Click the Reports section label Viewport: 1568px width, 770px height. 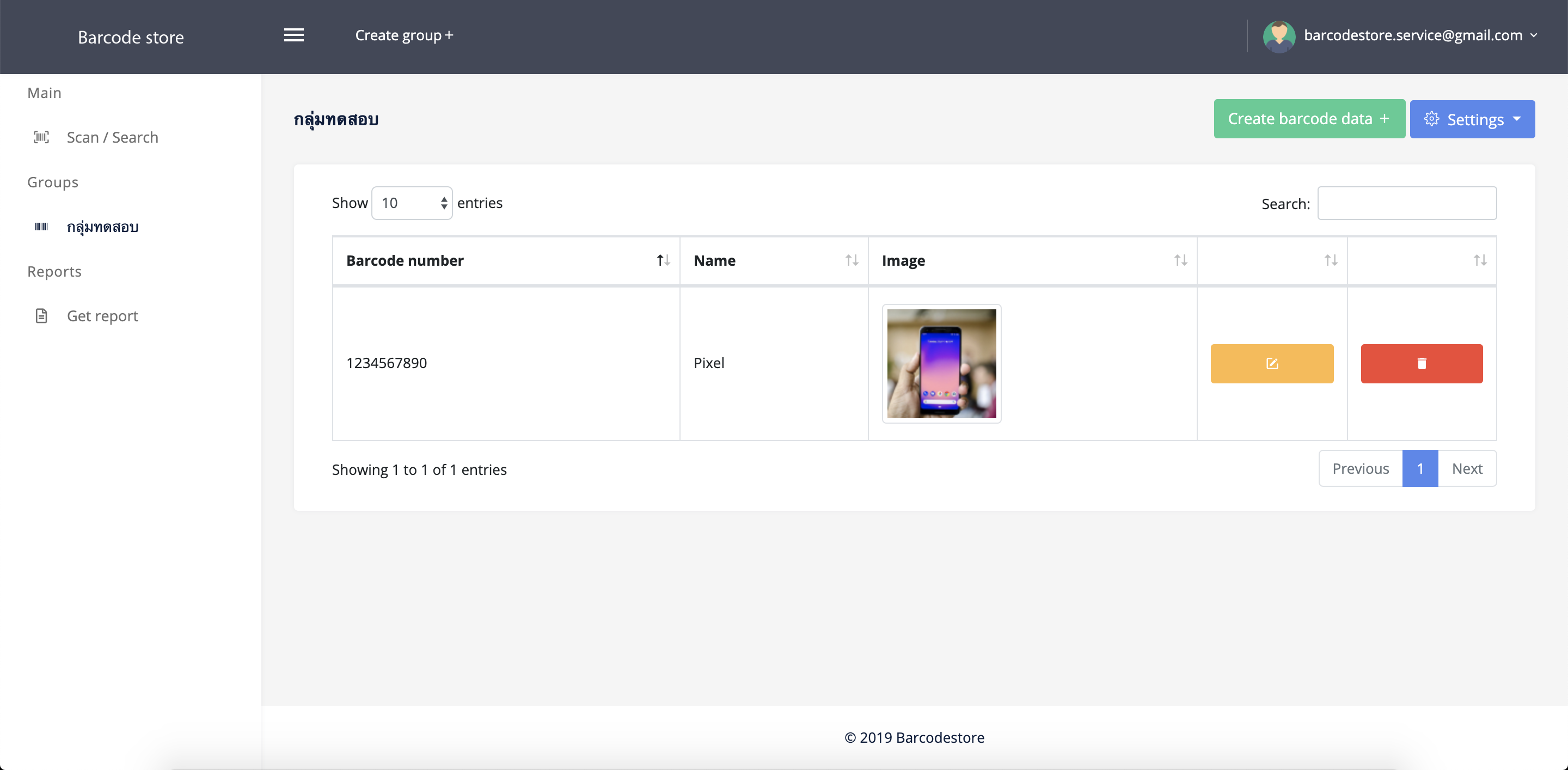pos(54,272)
